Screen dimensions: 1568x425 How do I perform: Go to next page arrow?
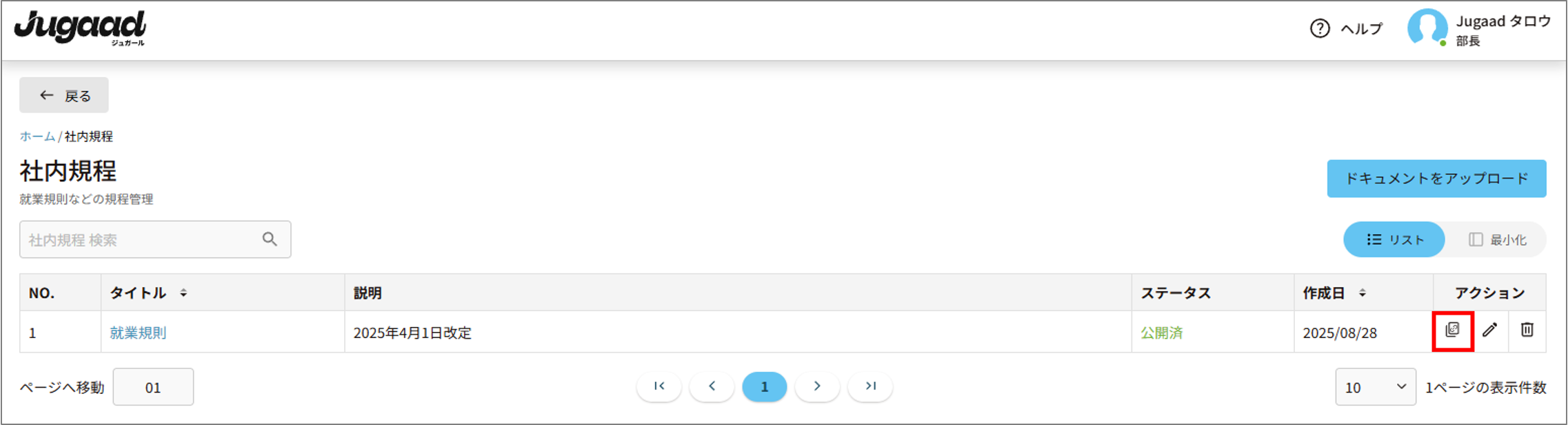(x=817, y=386)
